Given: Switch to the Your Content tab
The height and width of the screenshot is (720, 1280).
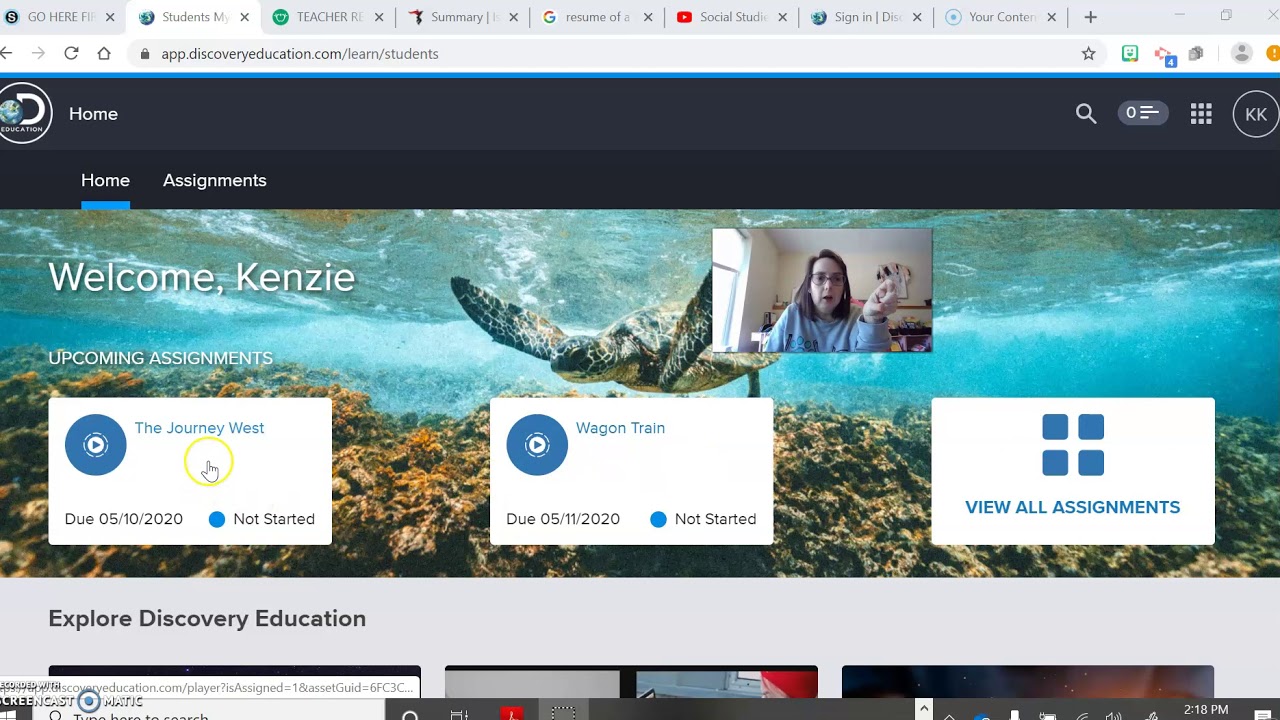Looking at the screenshot, I should tap(1001, 17).
